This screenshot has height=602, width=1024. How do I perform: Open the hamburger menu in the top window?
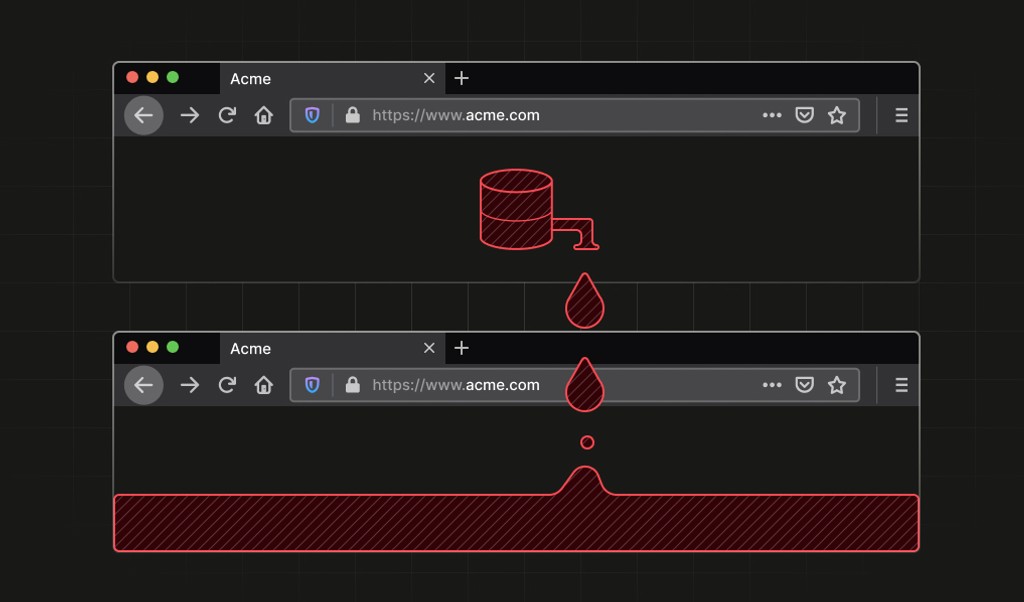[x=900, y=115]
